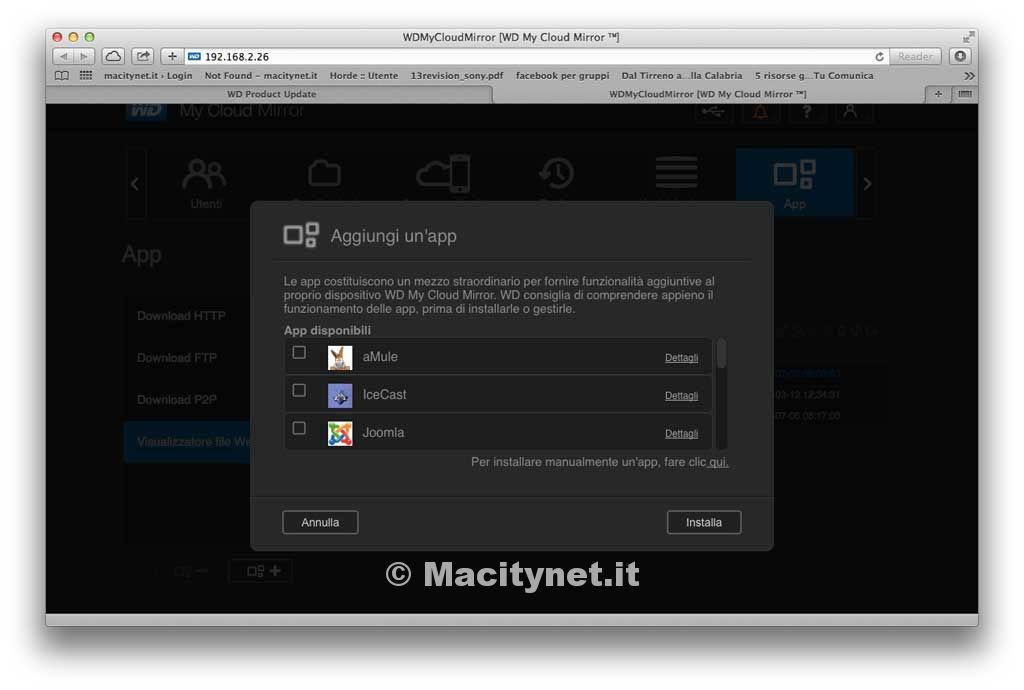Open 'Dal Tirreno a...lla Calabria' bookmark
The width and height of the screenshot is (1024, 690).
pos(682,76)
